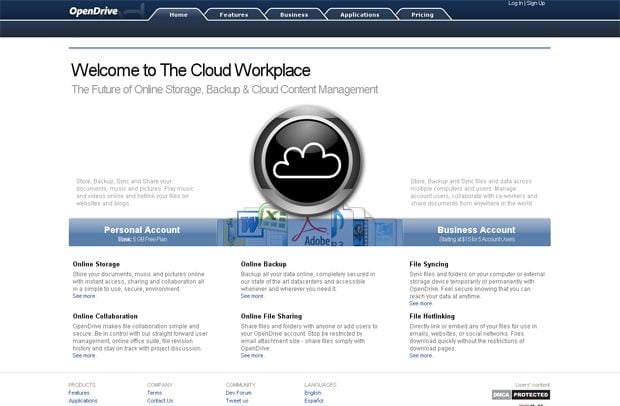Click See more under File Hotlinking
The width and height of the screenshot is (620, 406).
(x=421, y=355)
